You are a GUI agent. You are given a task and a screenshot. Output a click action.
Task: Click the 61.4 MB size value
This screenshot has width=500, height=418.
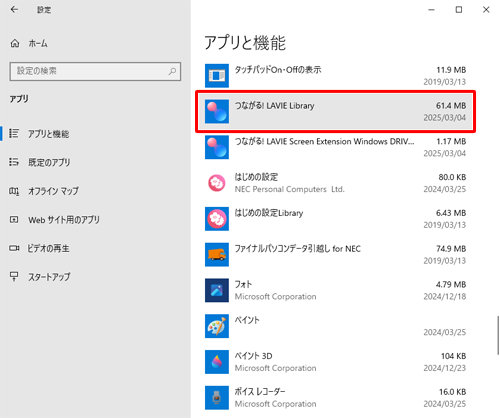[x=451, y=106]
